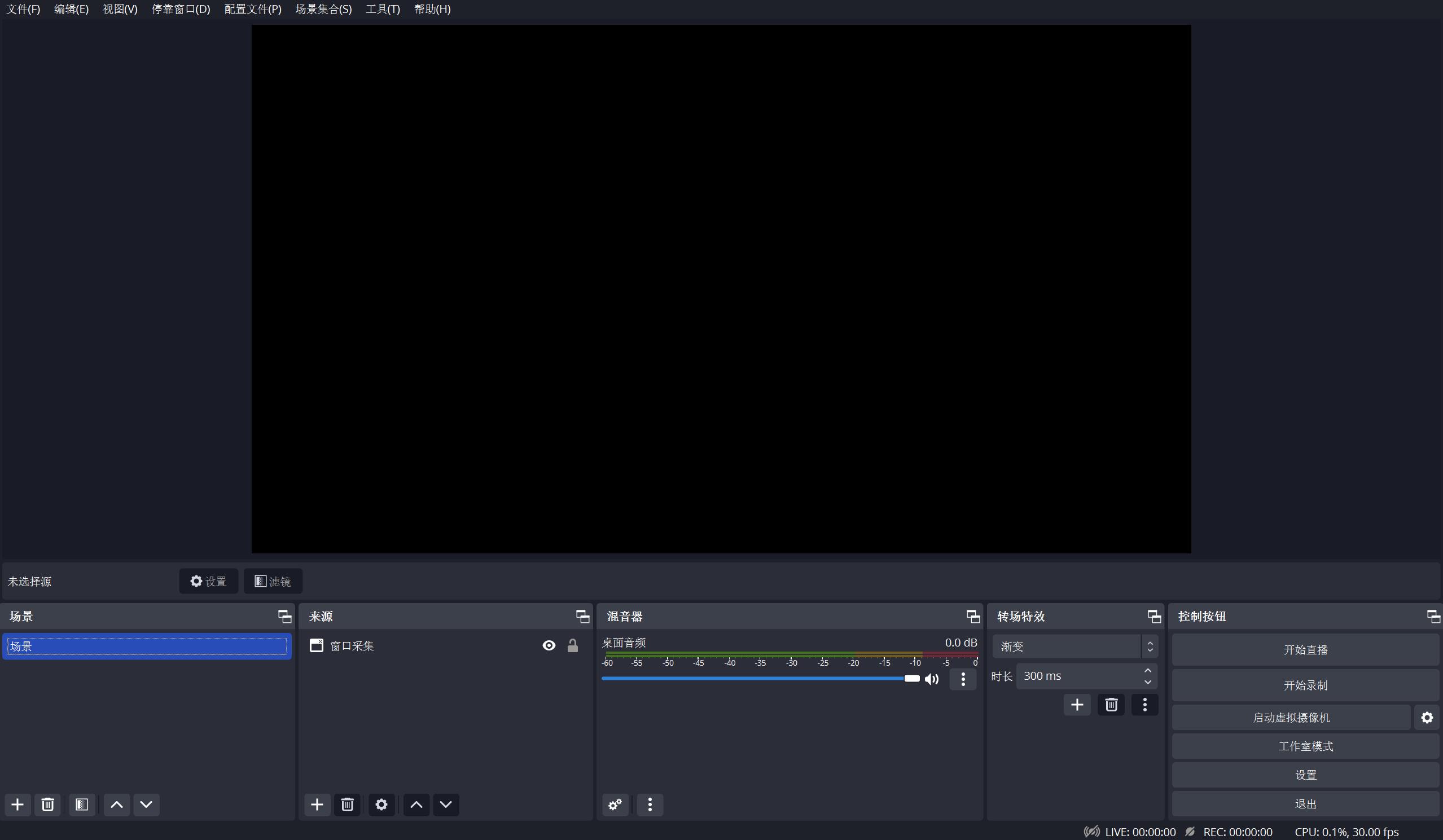Image resolution: width=1443 pixels, height=840 pixels.
Task: Float the Mixer dock panel
Action: pyautogui.click(x=972, y=616)
